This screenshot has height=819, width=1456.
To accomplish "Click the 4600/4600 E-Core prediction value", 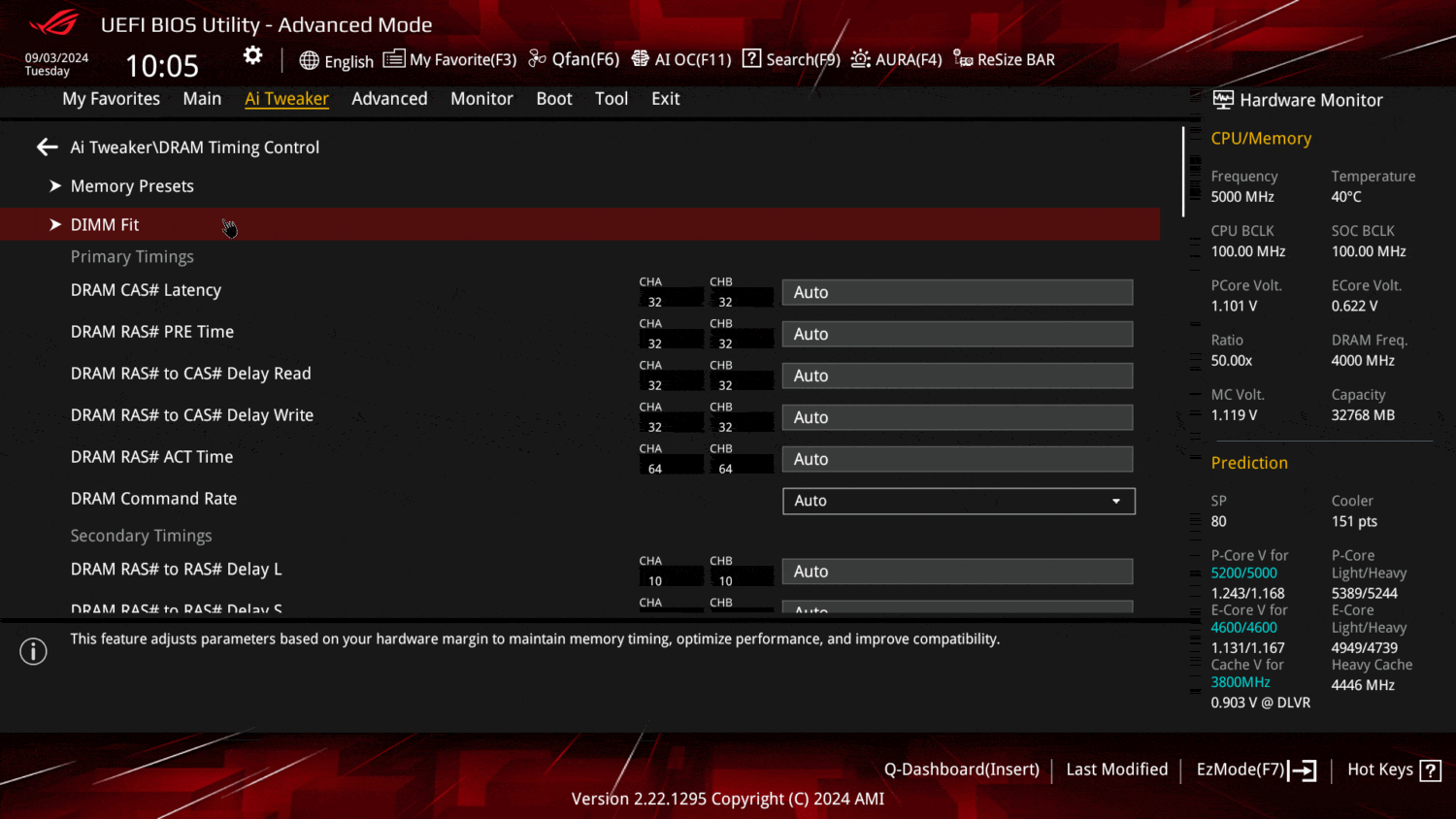I will click(x=1244, y=628).
